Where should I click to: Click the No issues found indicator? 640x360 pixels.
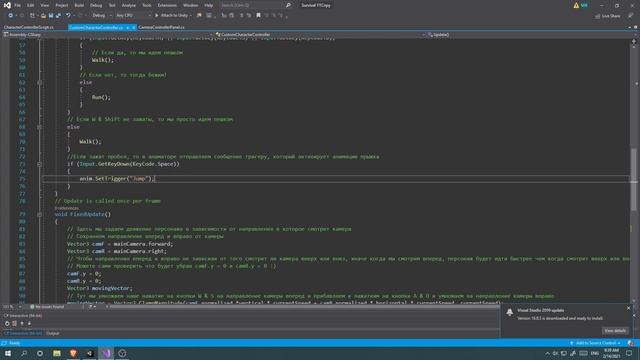click(47, 307)
